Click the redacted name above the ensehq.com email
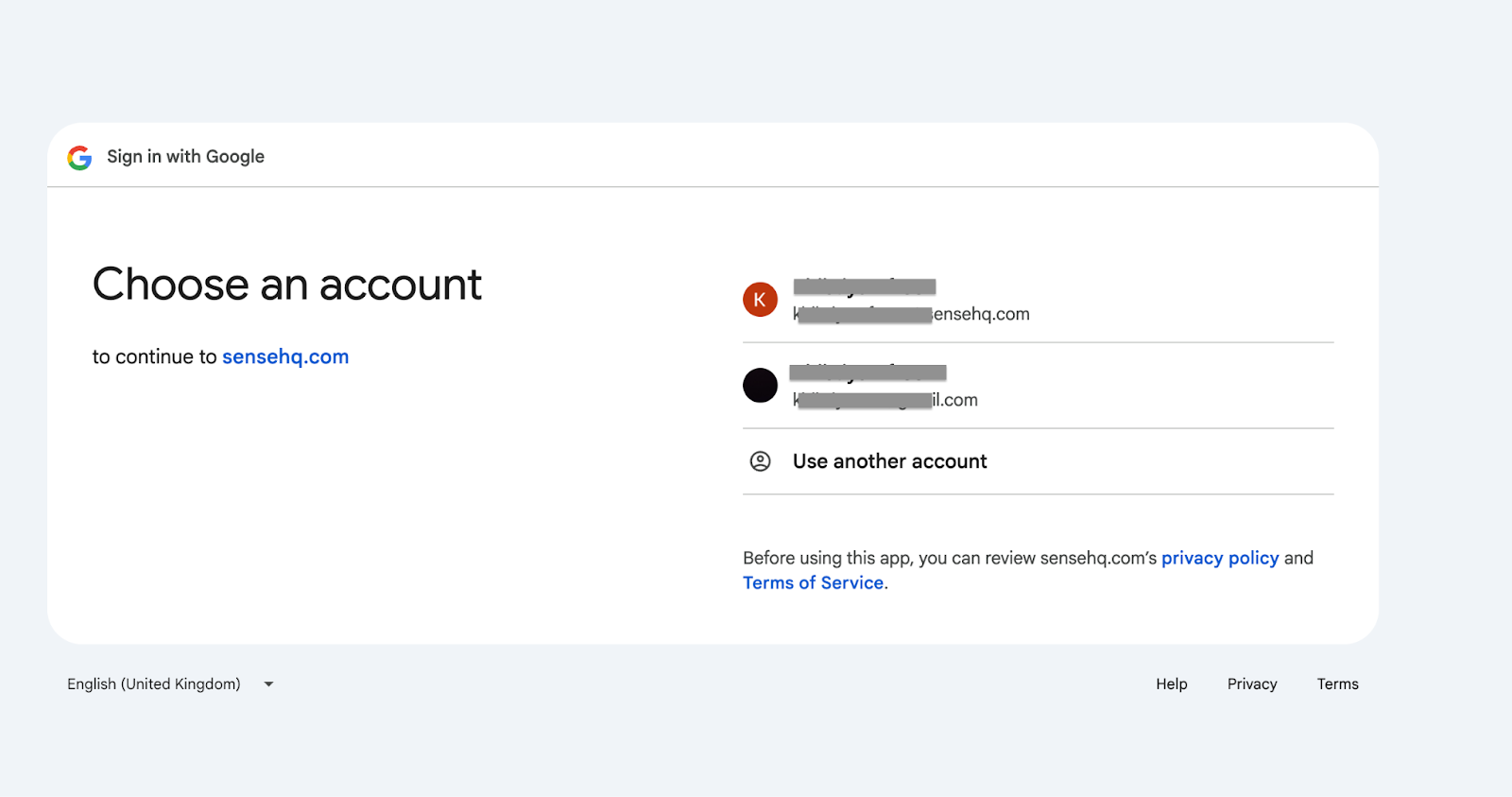Screen dimensions: 1512x797 click(x=865, y=286)
